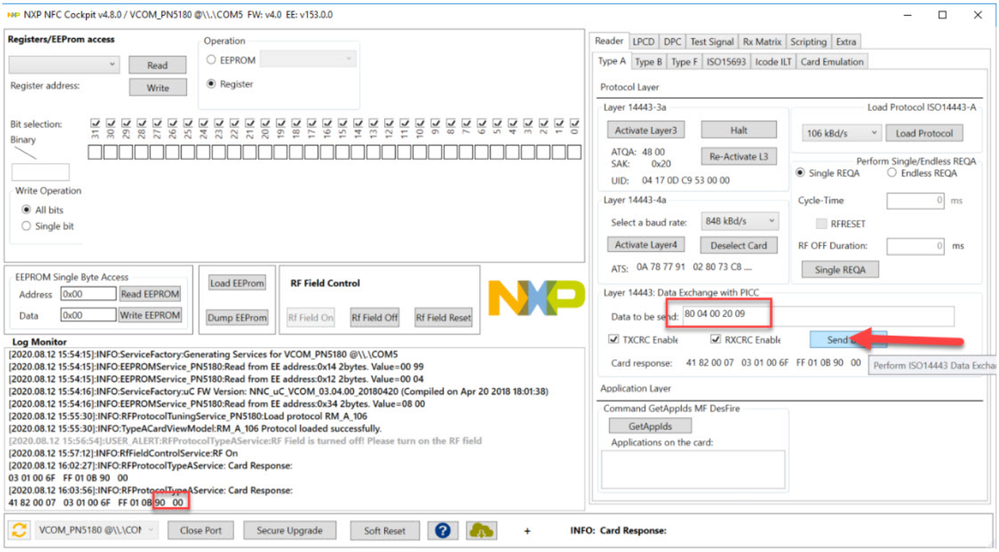This screenshot has width=999, height=552.
Task: Click the Activate Layer3 button
Action: (x=646, y=130)
